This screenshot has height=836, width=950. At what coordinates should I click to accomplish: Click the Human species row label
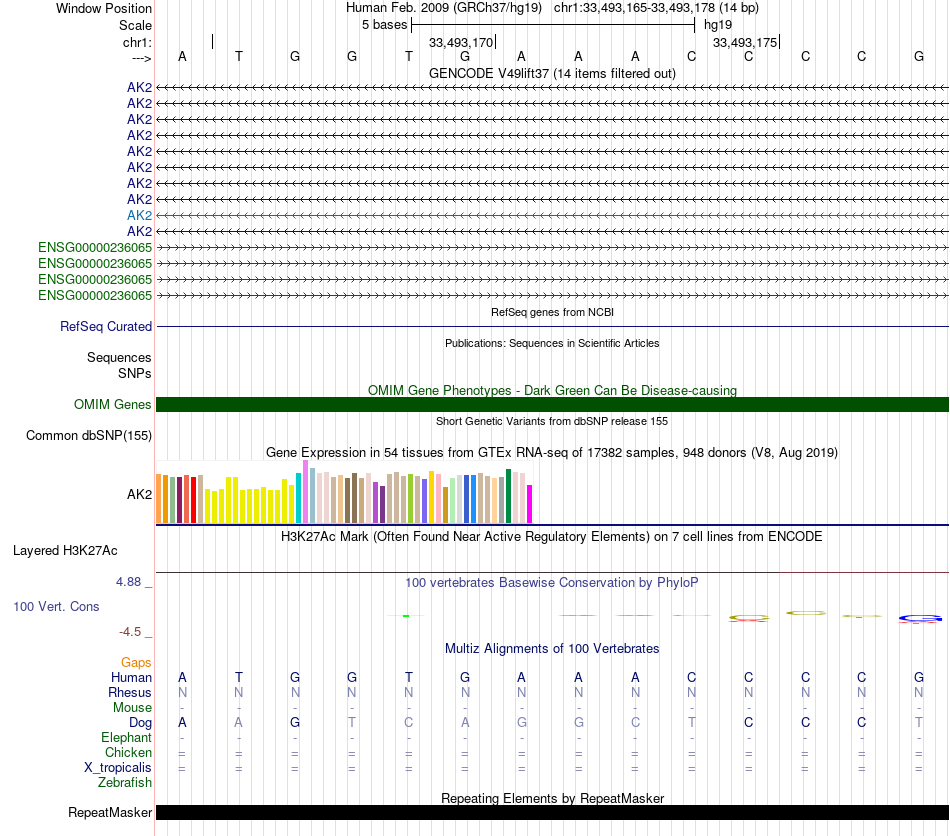click(x=131, y=677)
